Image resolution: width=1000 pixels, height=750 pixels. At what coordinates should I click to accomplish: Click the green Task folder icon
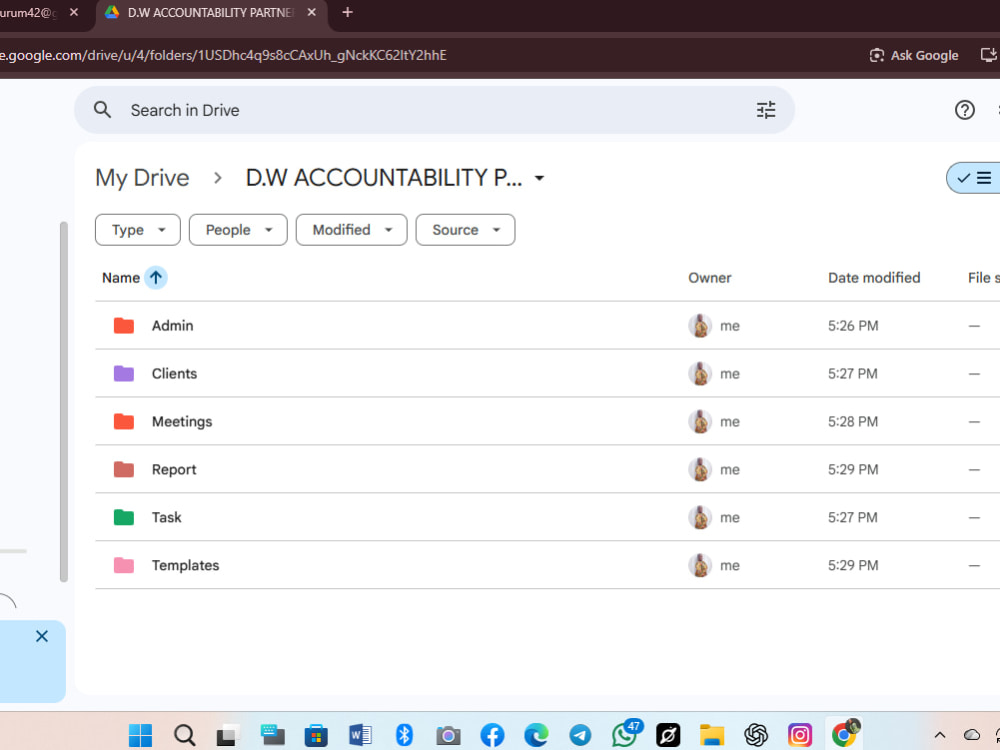click(124, 517)
